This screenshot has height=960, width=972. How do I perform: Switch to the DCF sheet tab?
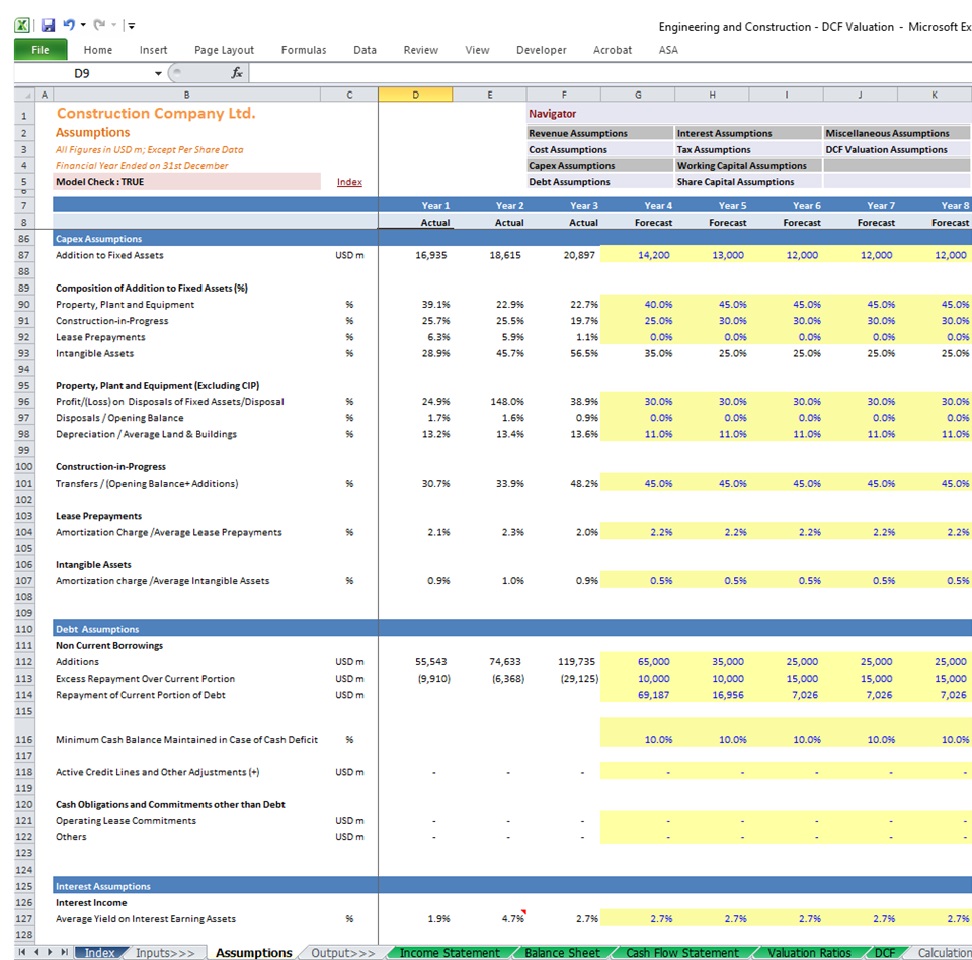click(x=885, y=953)
